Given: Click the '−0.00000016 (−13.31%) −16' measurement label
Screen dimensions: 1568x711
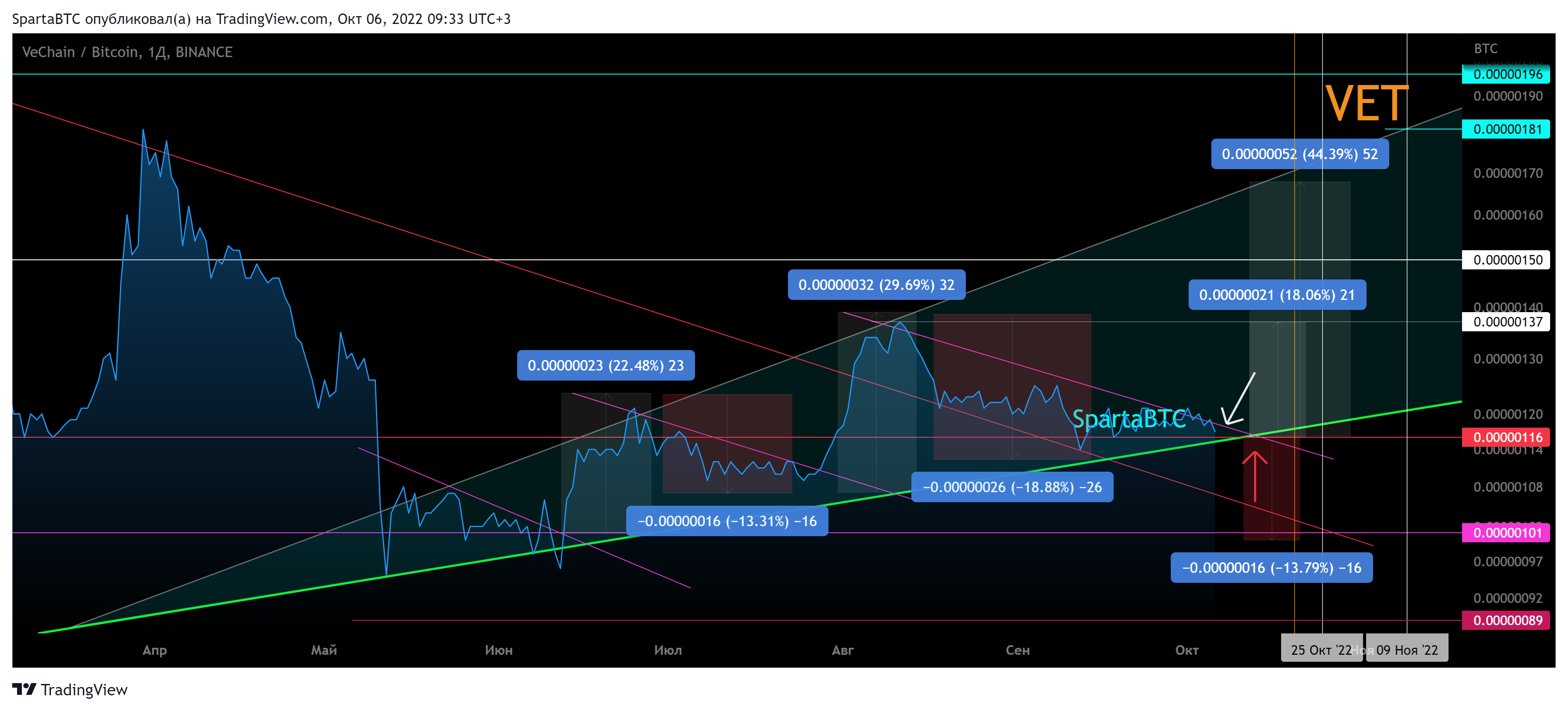Looking at the screenshot, I should click(727, 521).
